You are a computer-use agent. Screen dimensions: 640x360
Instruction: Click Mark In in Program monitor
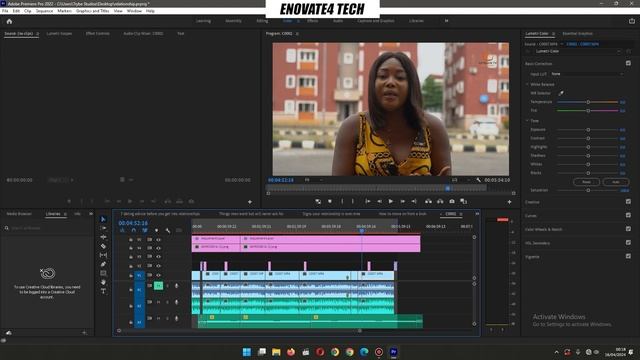(x=342, y=201)
